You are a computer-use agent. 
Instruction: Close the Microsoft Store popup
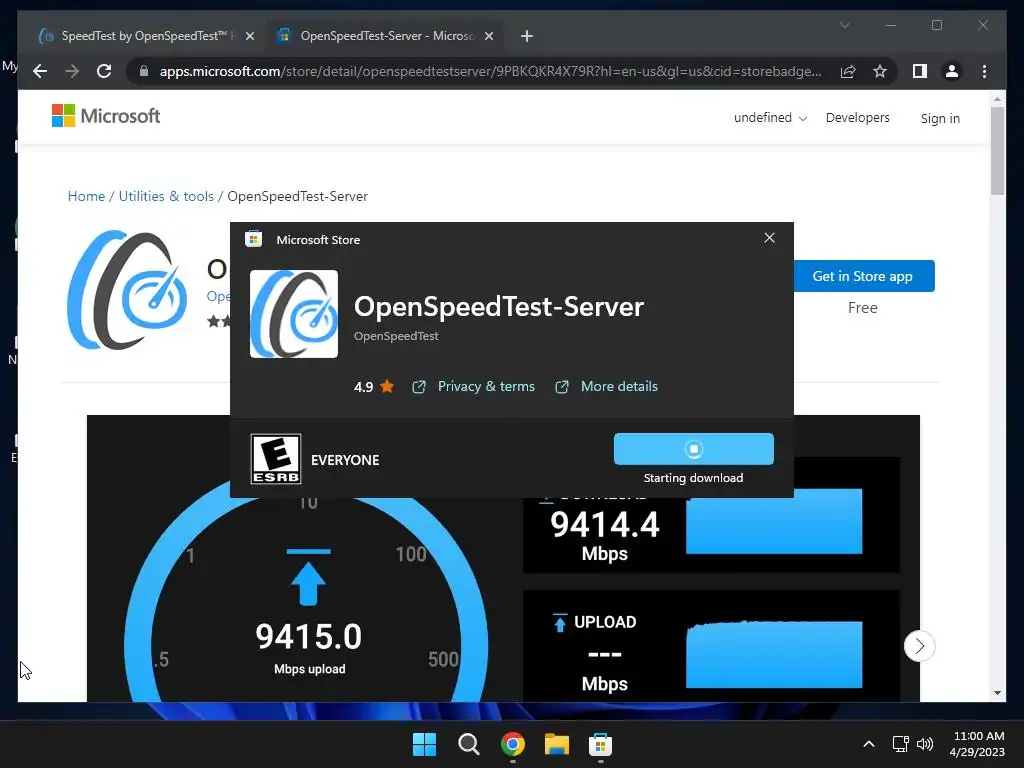(769, 238)
